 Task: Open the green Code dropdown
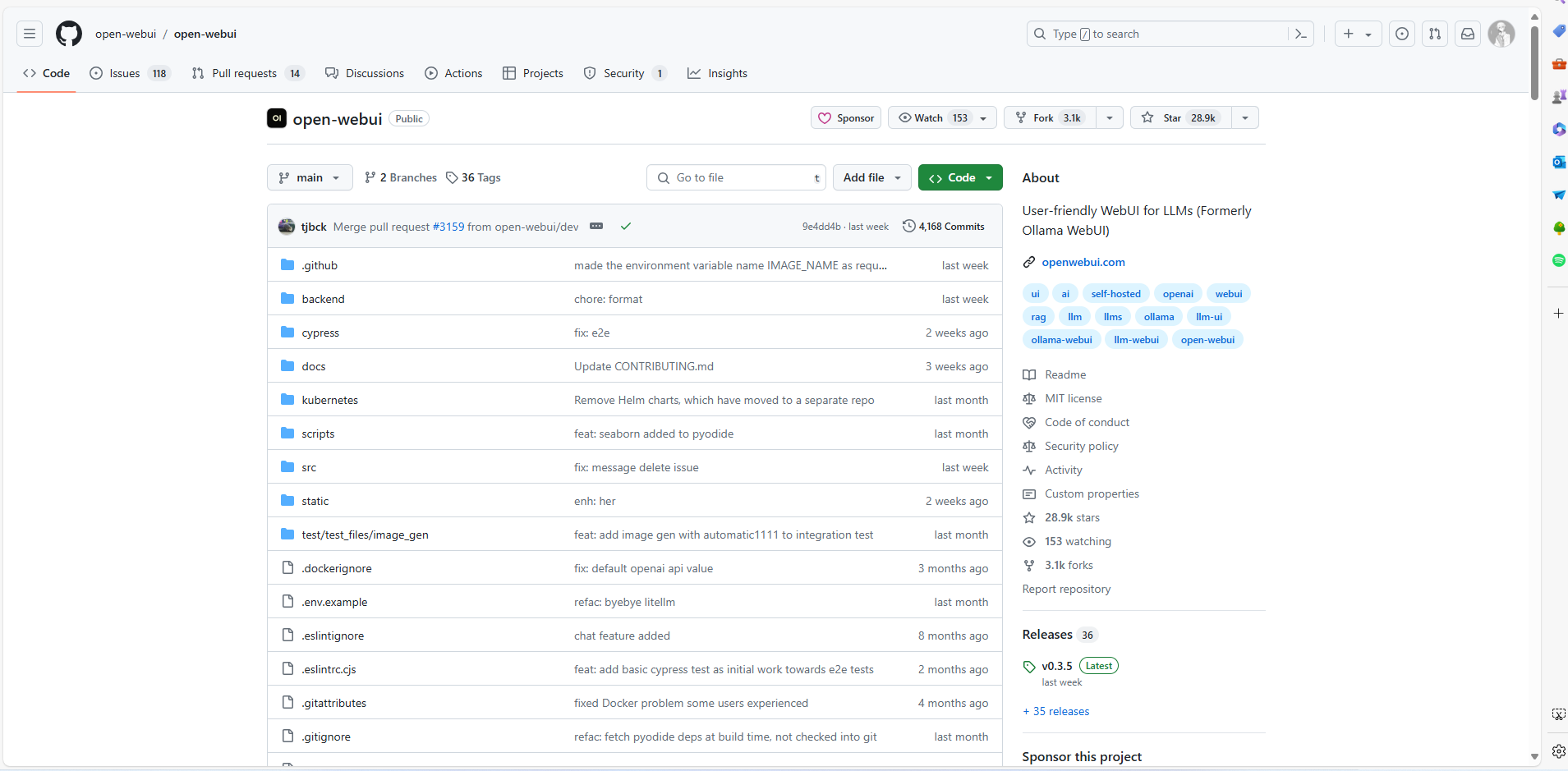pos(960,177)
